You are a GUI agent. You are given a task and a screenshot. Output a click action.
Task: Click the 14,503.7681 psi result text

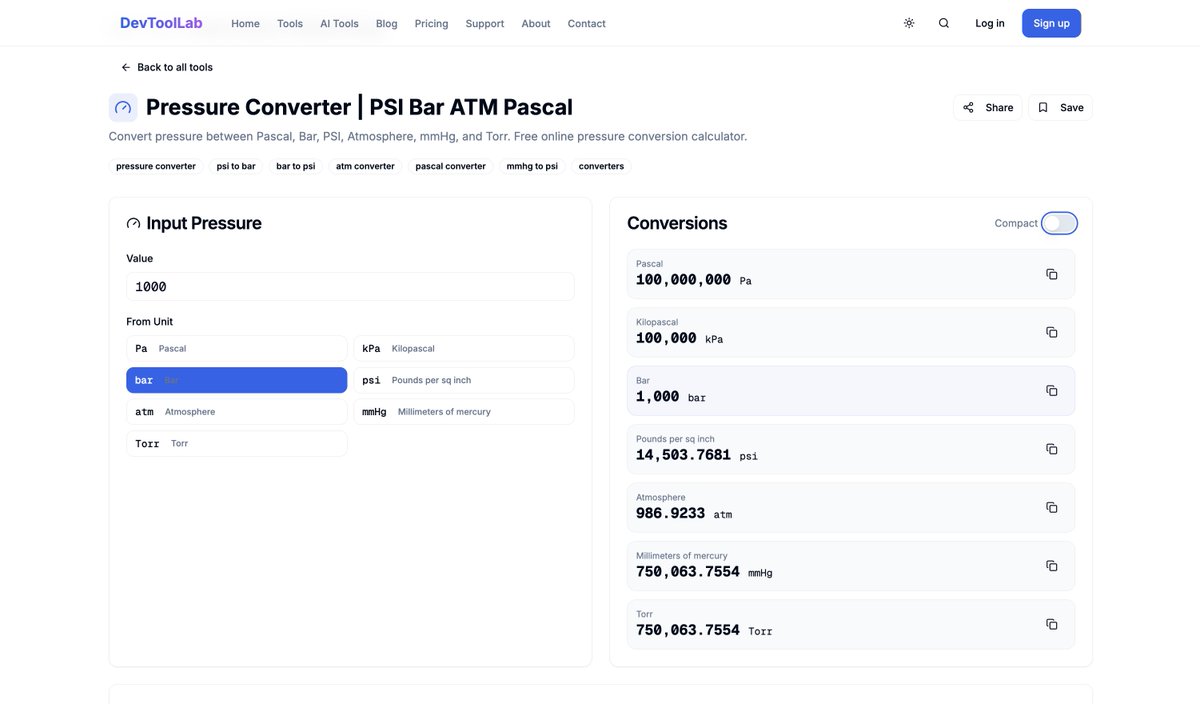click(x=697, y=455)
